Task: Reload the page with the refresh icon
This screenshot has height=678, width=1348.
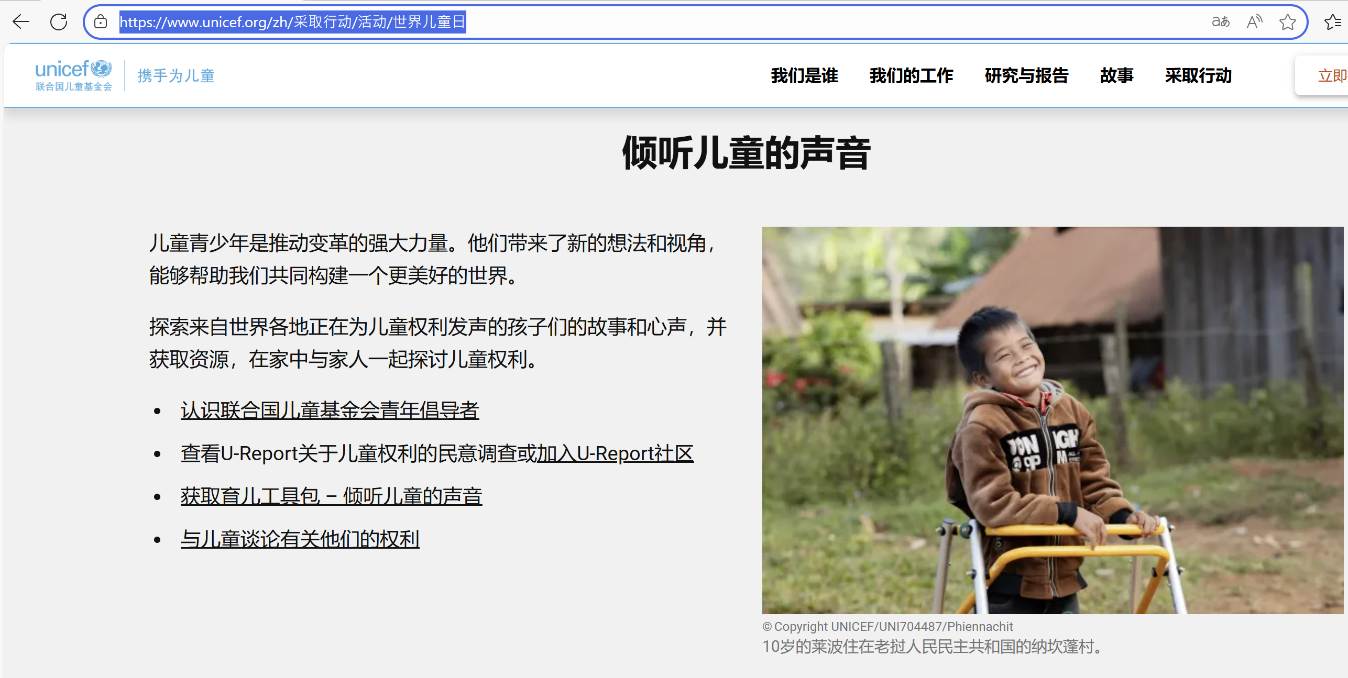Action: coord(58,22)
